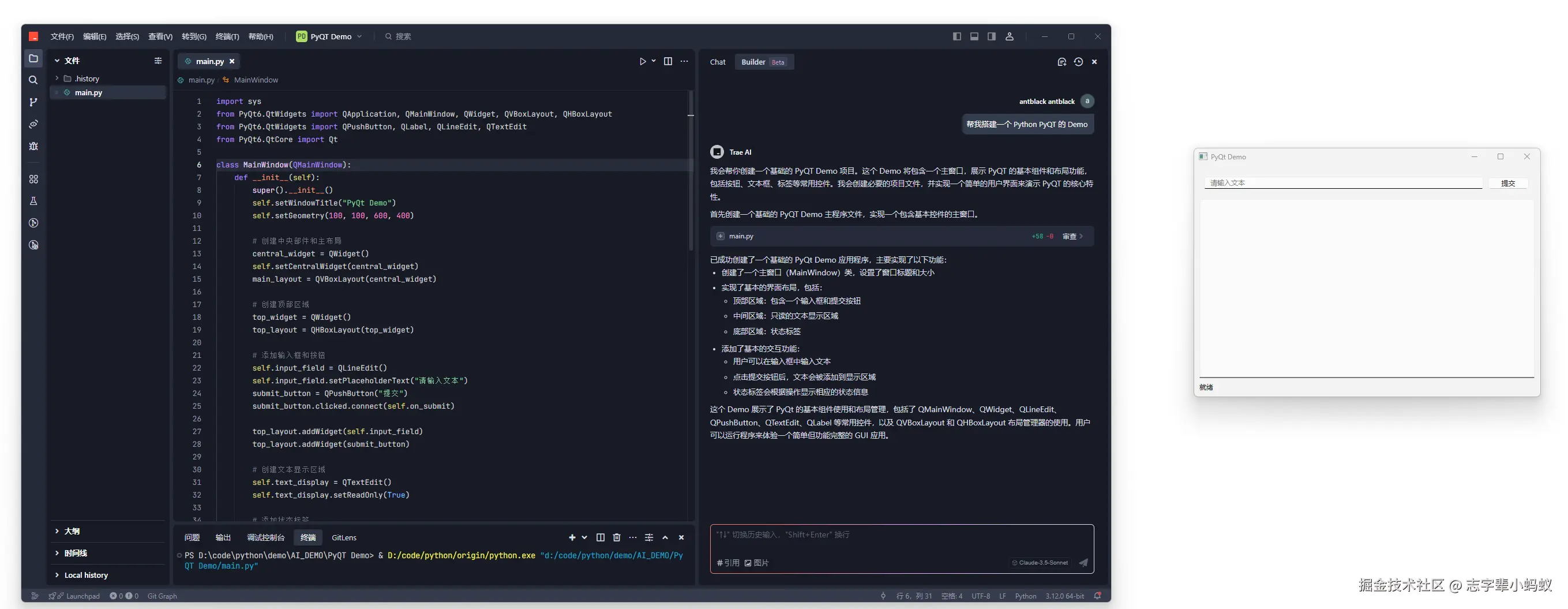Click the Trae red logo icon
The height and width of the screenshot is (609, 1568).
(33, 36)
